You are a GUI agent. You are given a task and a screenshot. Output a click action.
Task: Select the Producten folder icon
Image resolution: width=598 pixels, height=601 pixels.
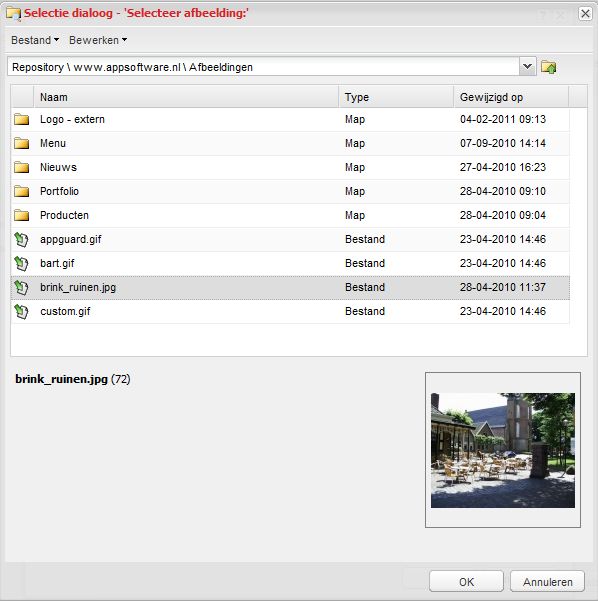point(21,215)
